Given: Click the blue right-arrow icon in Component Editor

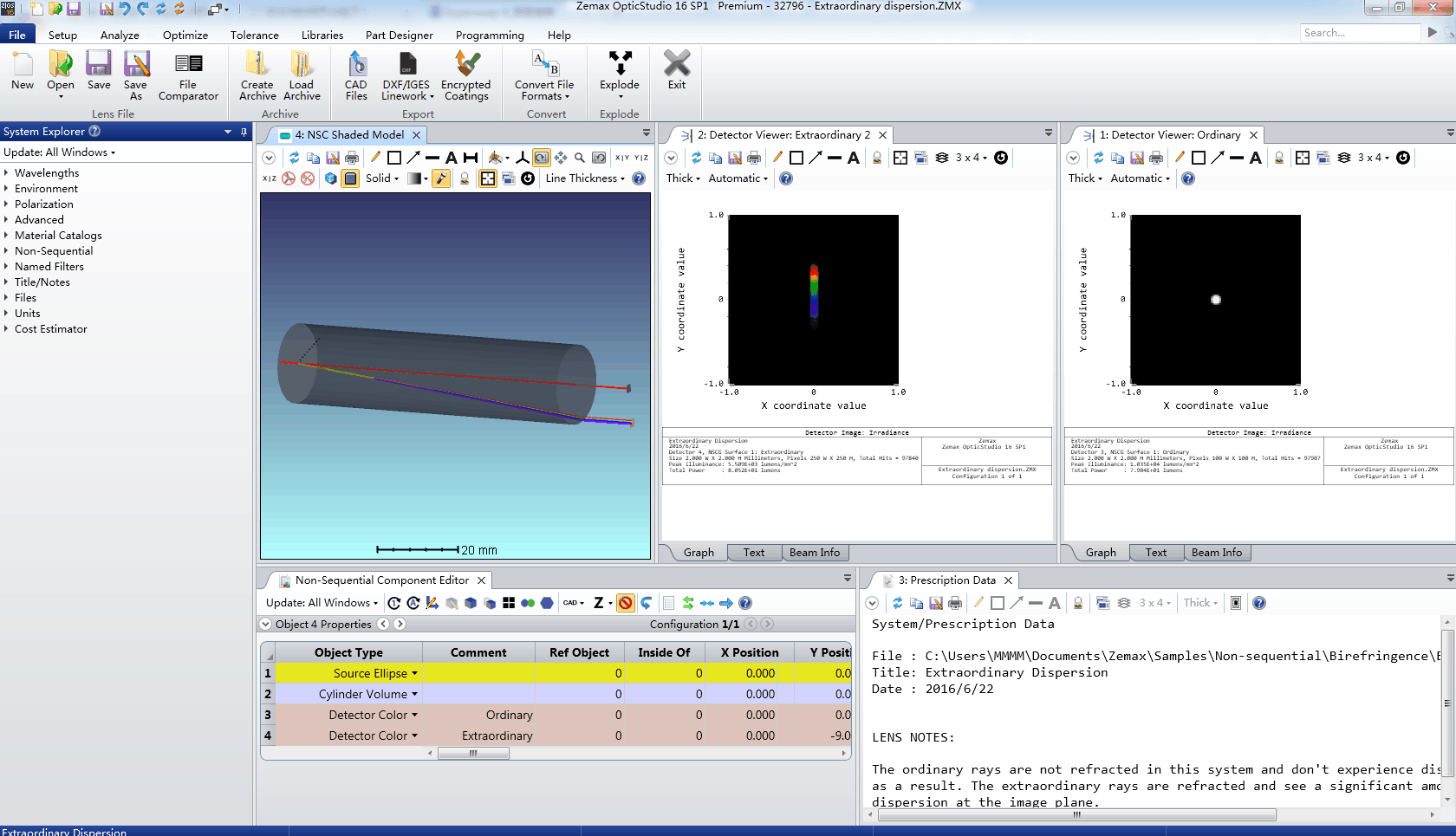Looking at the screenshot, I should tap(726, 603).
